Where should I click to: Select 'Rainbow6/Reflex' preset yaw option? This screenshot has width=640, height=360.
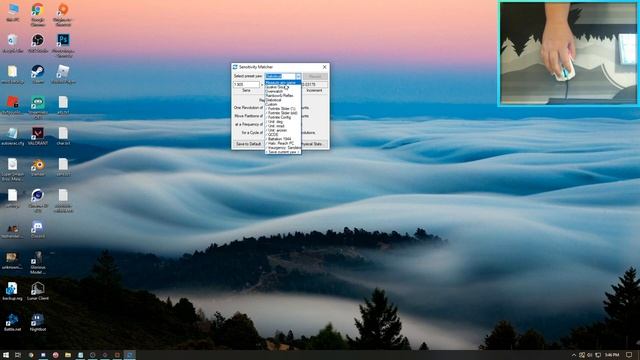283,96
